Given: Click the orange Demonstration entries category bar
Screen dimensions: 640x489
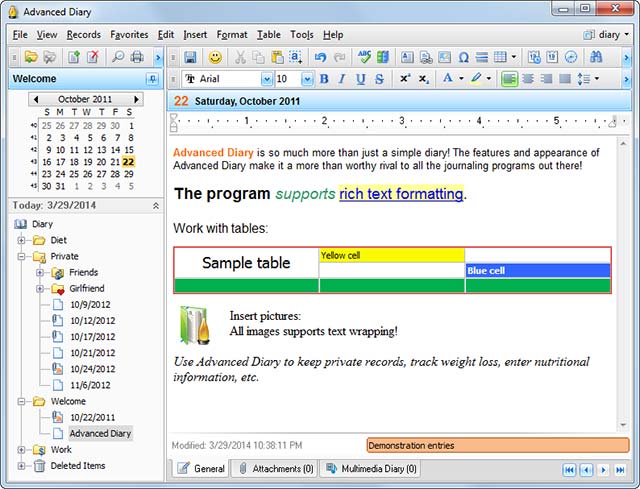Looking at the screenshot, I should 498,445.
